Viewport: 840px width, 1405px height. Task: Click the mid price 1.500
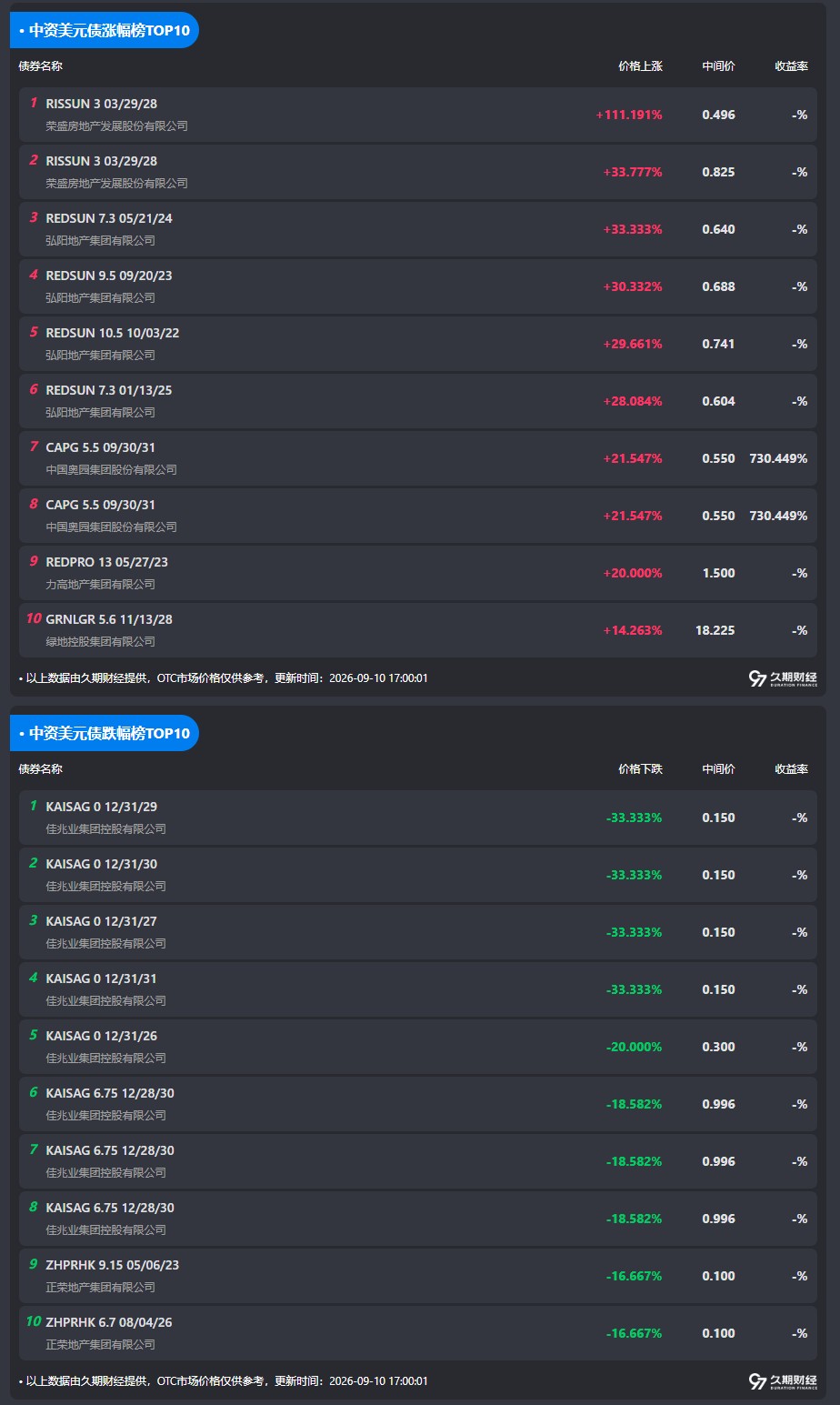(718, 573)
